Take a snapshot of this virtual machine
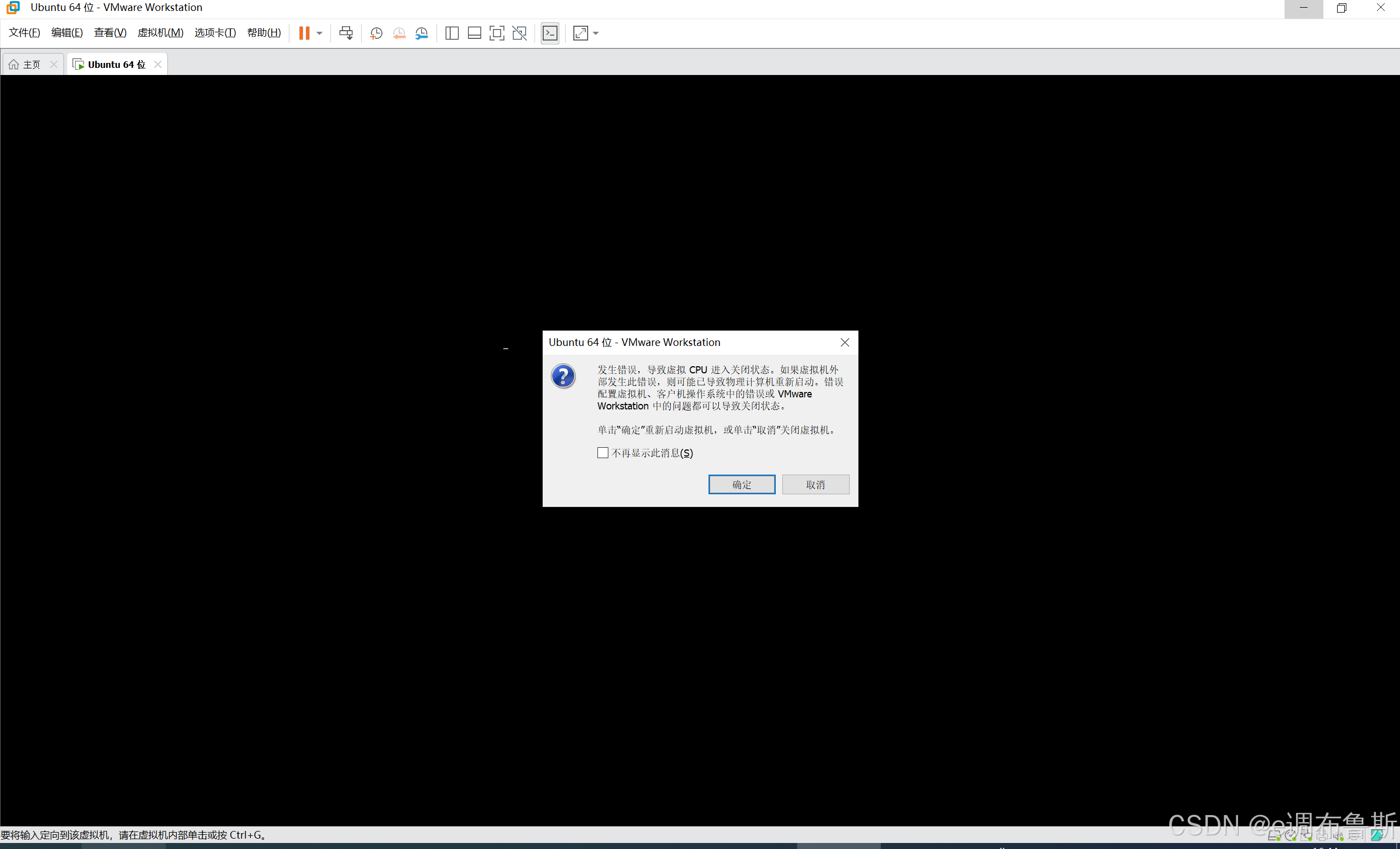Image resolution: width=1400 pixels, height=849 pixels. [375, 33]
